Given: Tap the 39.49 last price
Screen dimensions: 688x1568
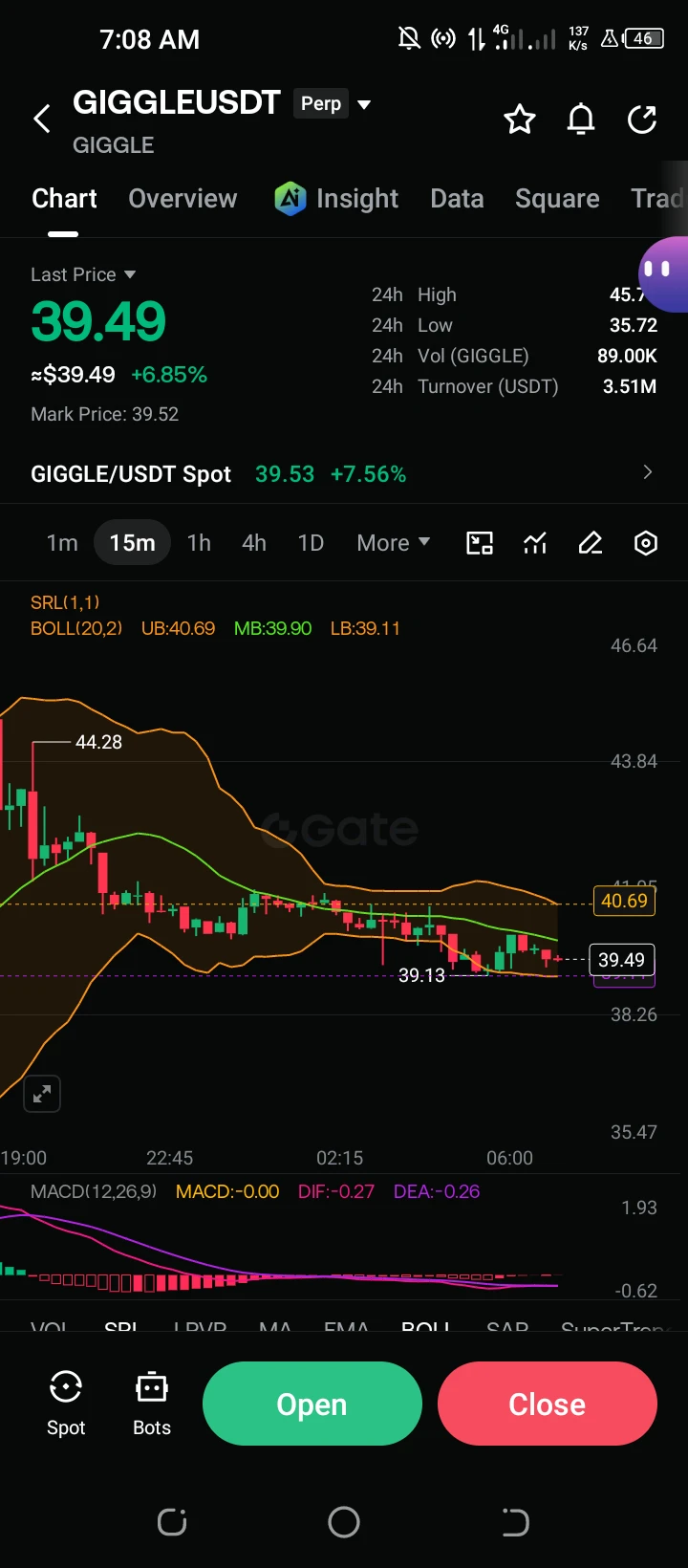Looking at the screenshot, I should [x=98, y=321].
